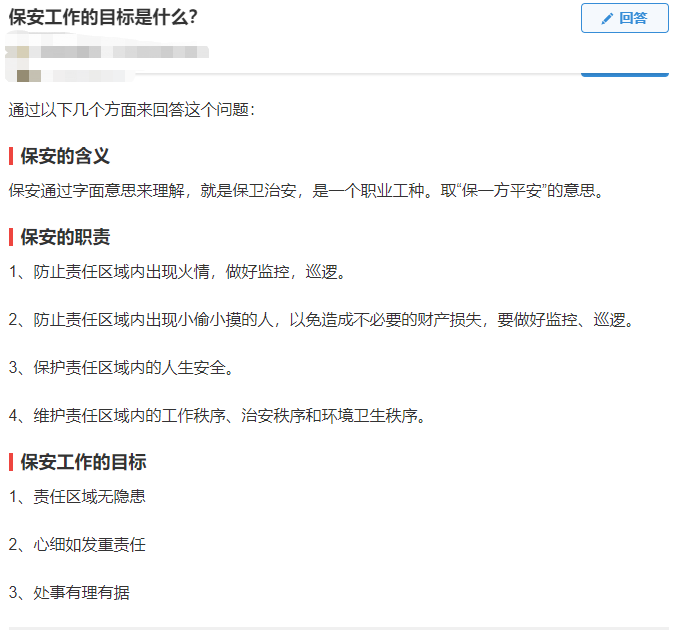Click the line 2、防止责任区域内出现小偷小摸的人
This screenshot has width=673, height=630.
[x=321, y=320]
